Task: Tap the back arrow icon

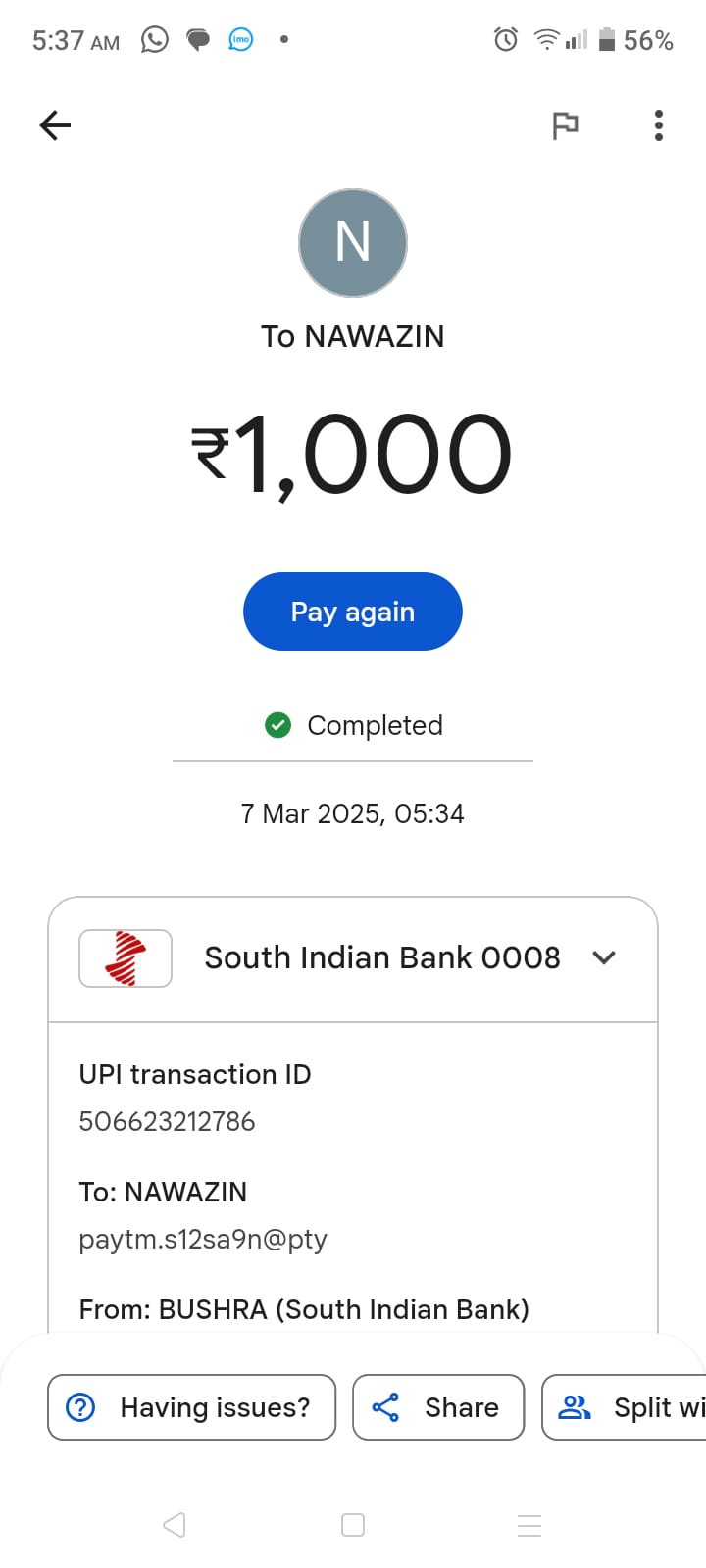Action: tap(55, 125)
